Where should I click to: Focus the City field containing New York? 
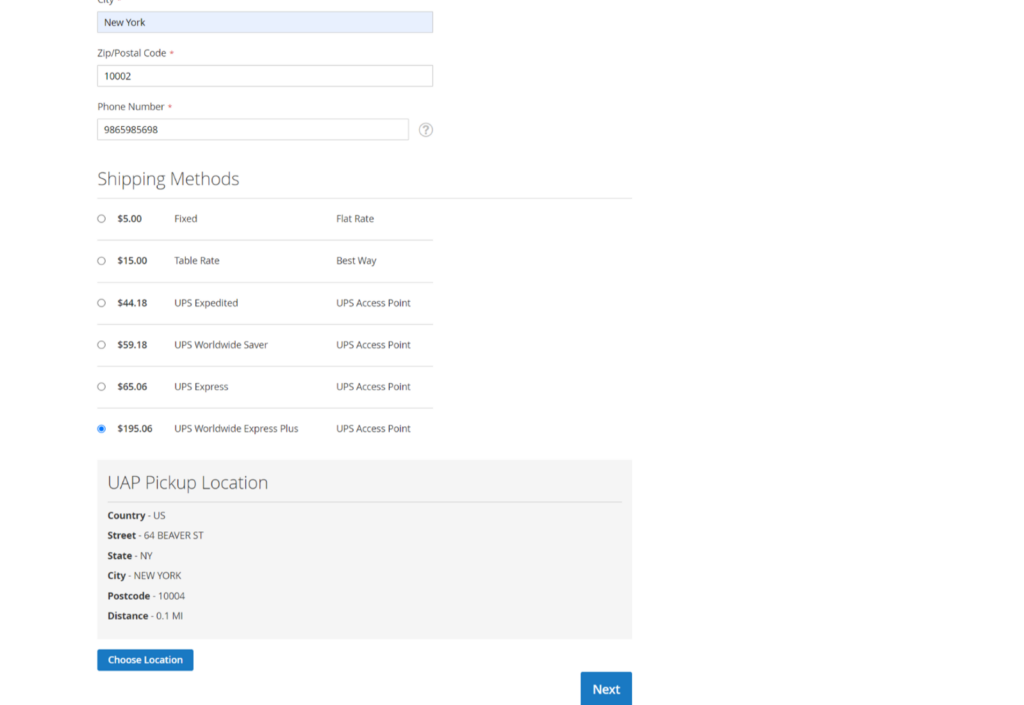[264, 22]
